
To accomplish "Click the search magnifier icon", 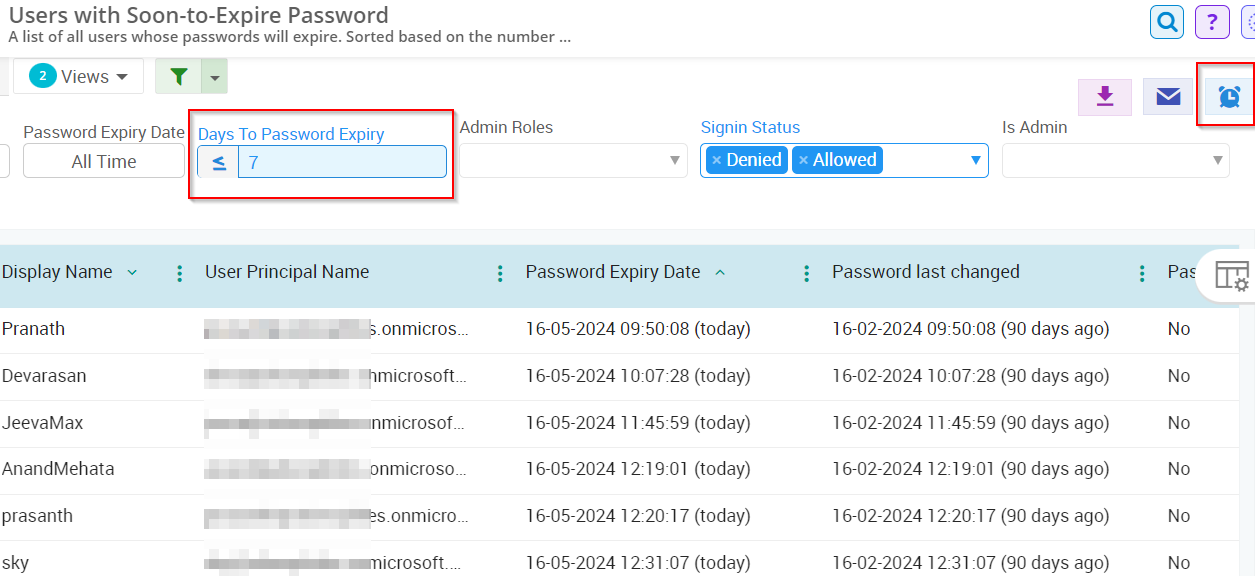I will click(1166, 21).
